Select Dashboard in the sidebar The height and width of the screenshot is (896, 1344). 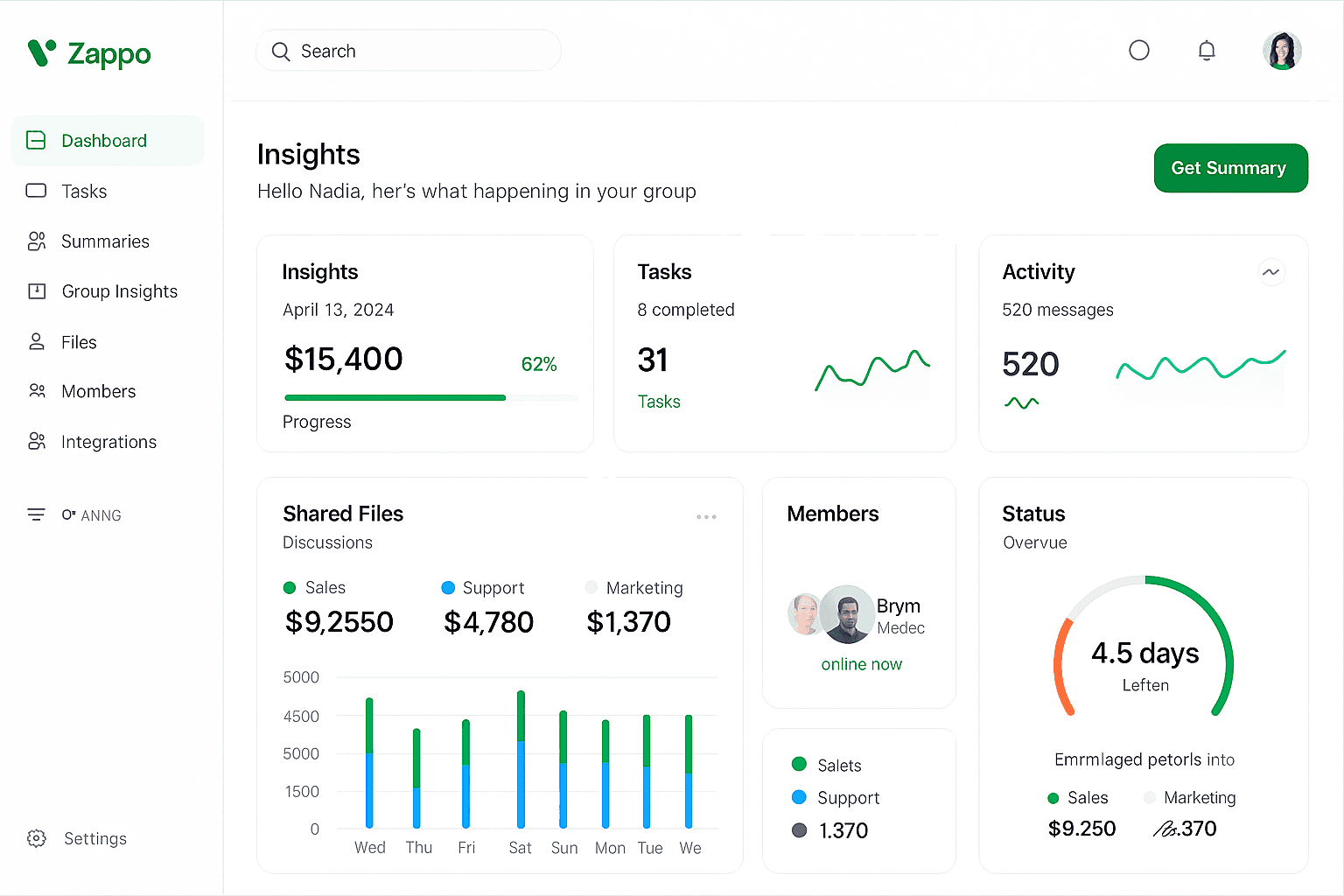point(108,141)
